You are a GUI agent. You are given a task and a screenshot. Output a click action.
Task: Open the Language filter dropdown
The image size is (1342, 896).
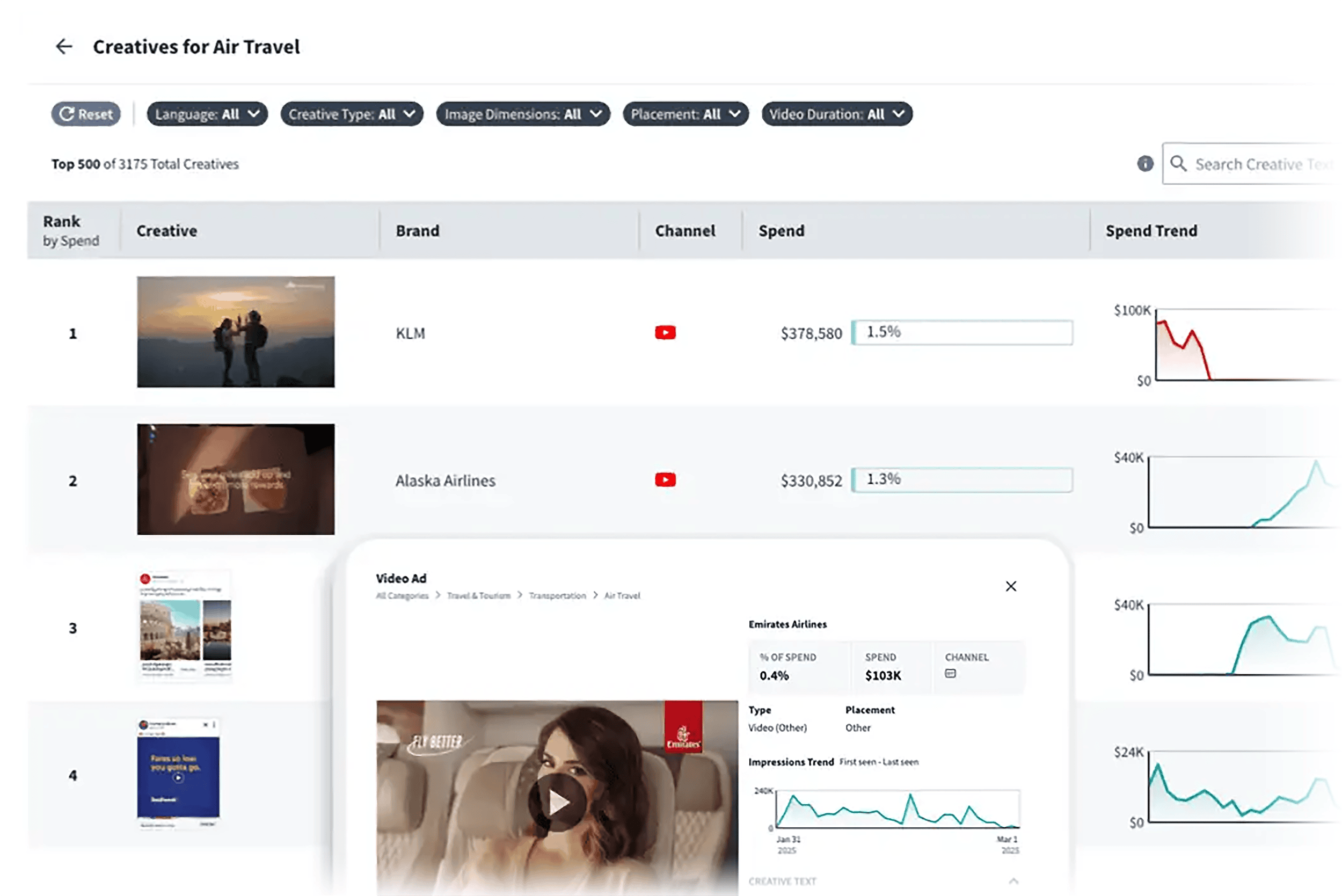pyautogui.click(x=207, y=114)
